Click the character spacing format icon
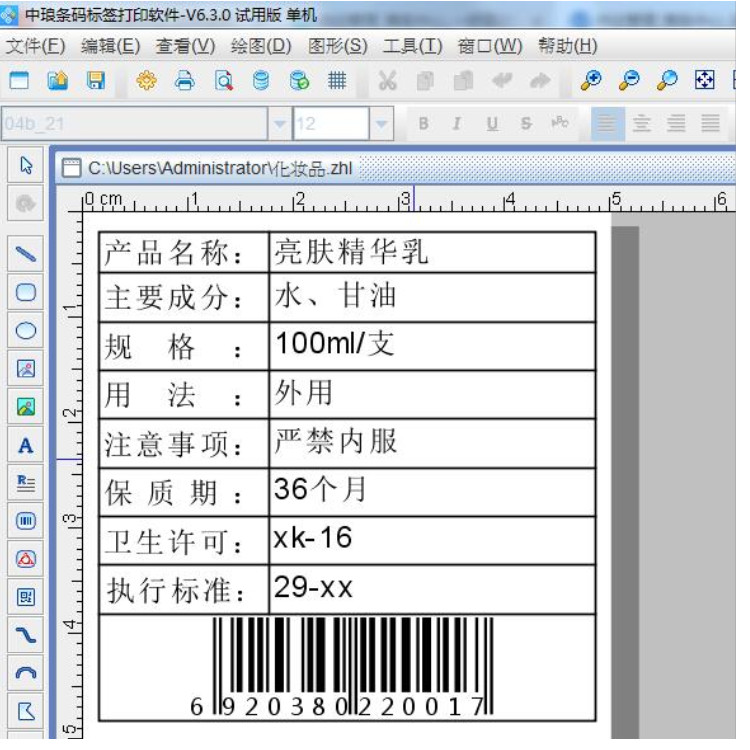This screenshot has width=750, height=750. click(x=560, y=123)
